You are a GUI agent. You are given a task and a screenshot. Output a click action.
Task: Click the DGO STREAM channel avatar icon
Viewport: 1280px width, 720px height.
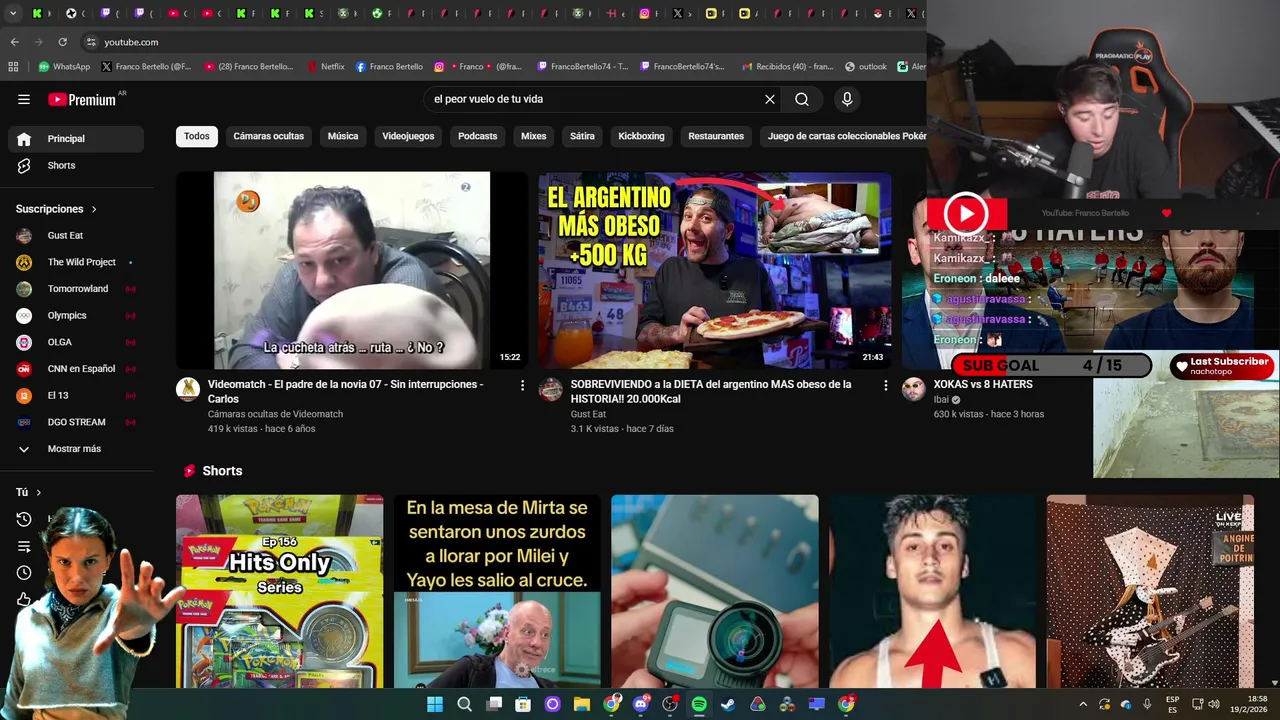point(24,422)
